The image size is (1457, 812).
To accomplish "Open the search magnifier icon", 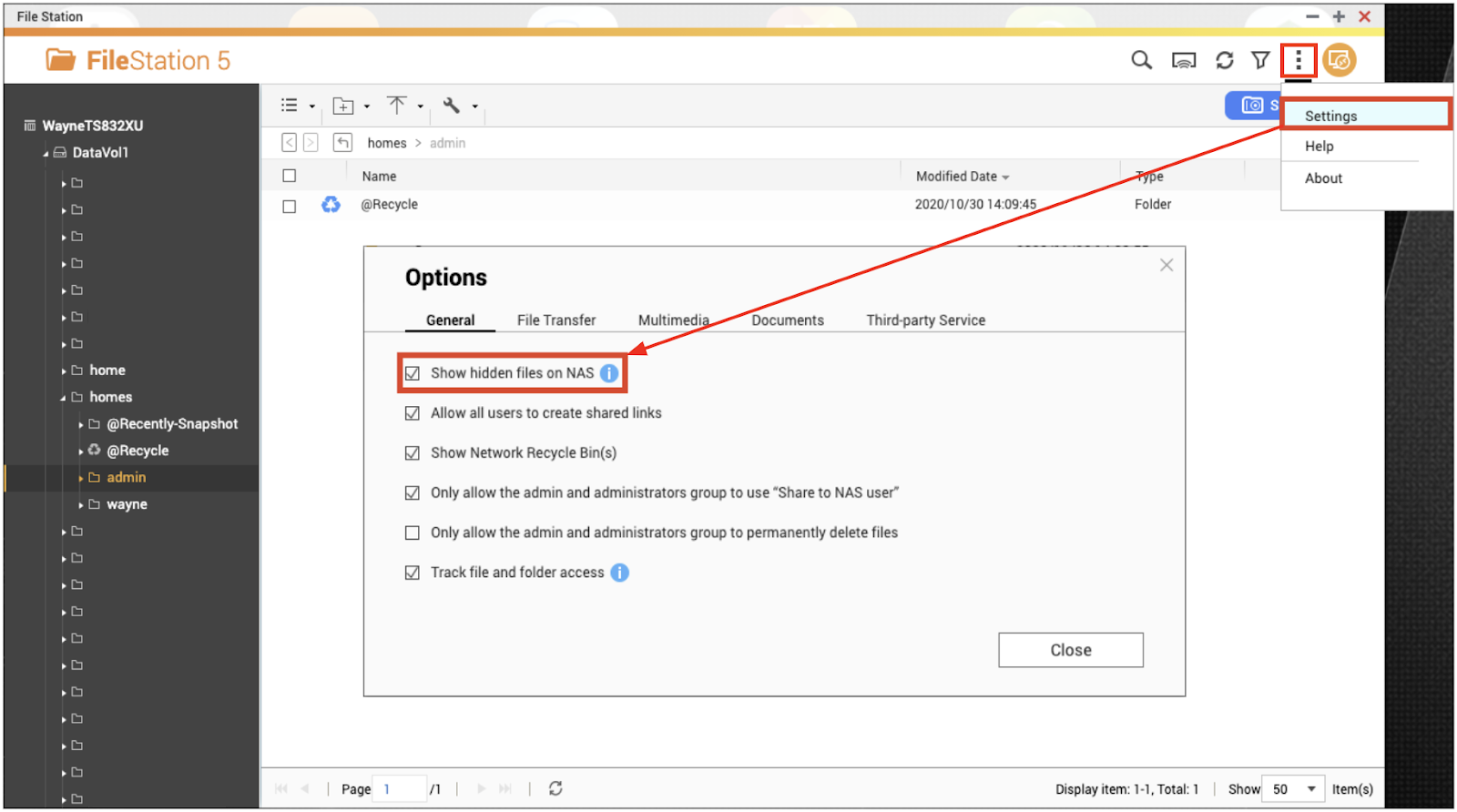I will point(1141,60).
